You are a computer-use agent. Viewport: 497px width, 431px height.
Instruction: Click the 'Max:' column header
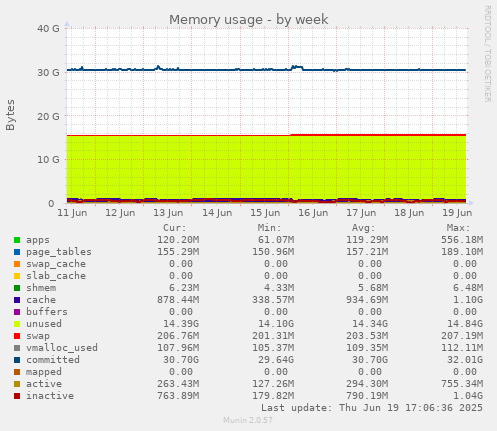(458, 228)
